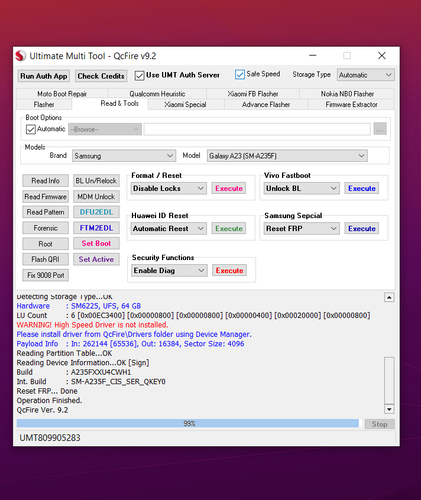The height and width of the screenshot is (500, 421).
Task: Close the QcFire window
Action: point(382,55)
